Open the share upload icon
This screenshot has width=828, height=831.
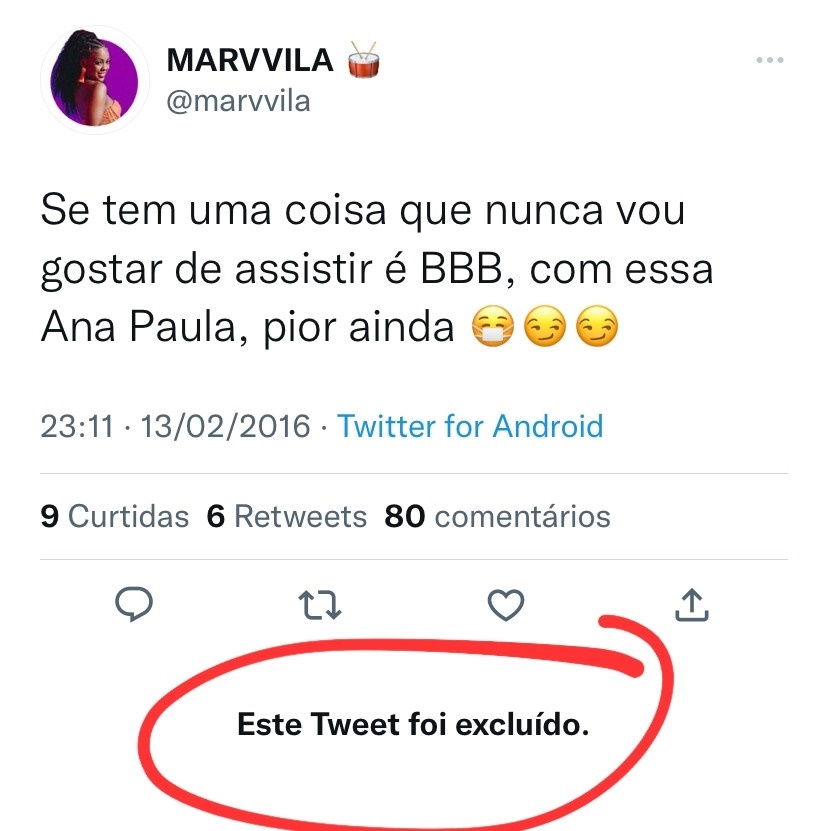[x=692, y=604]
